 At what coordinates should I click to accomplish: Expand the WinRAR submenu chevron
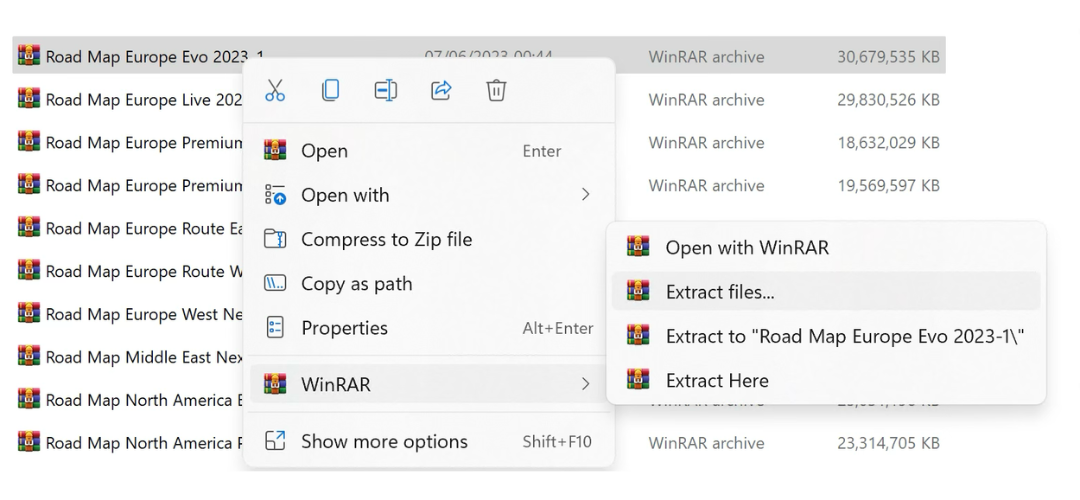[x=586, y=384]
